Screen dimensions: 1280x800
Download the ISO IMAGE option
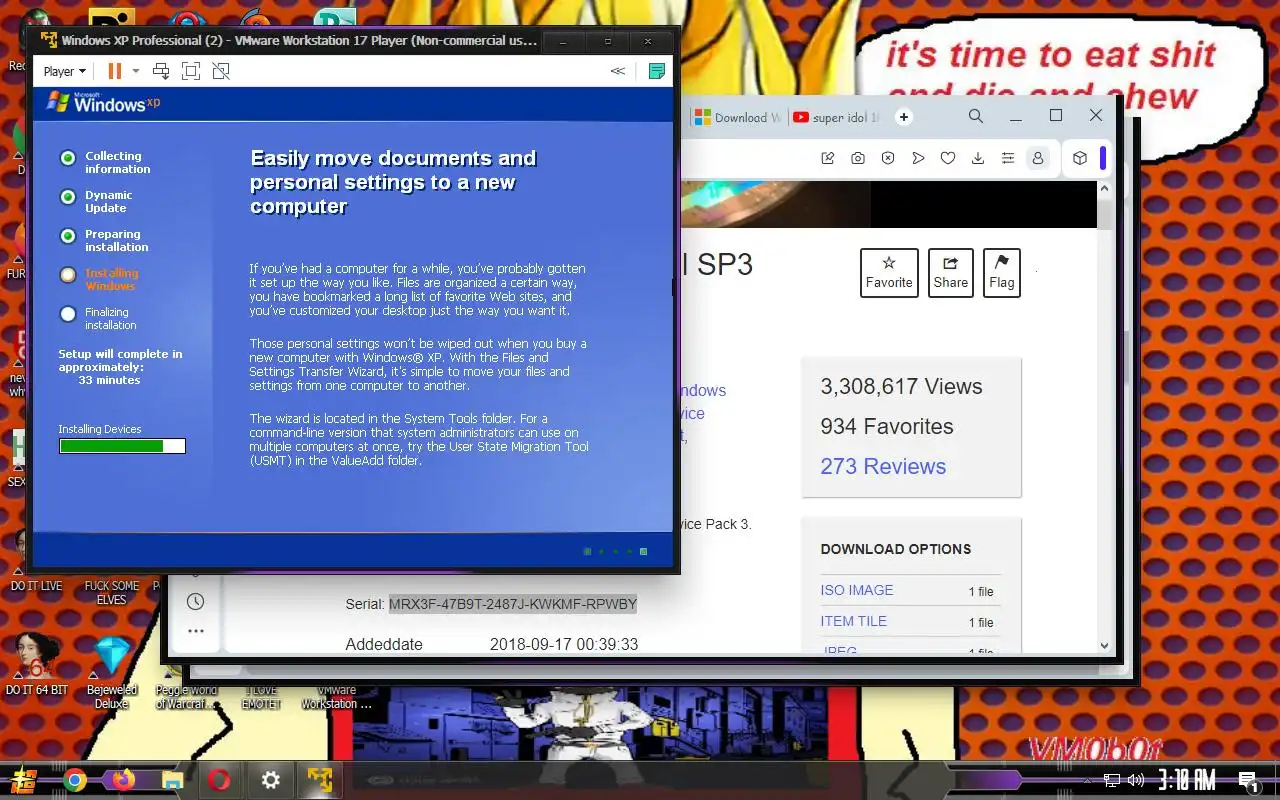click(x=857, y=590)
